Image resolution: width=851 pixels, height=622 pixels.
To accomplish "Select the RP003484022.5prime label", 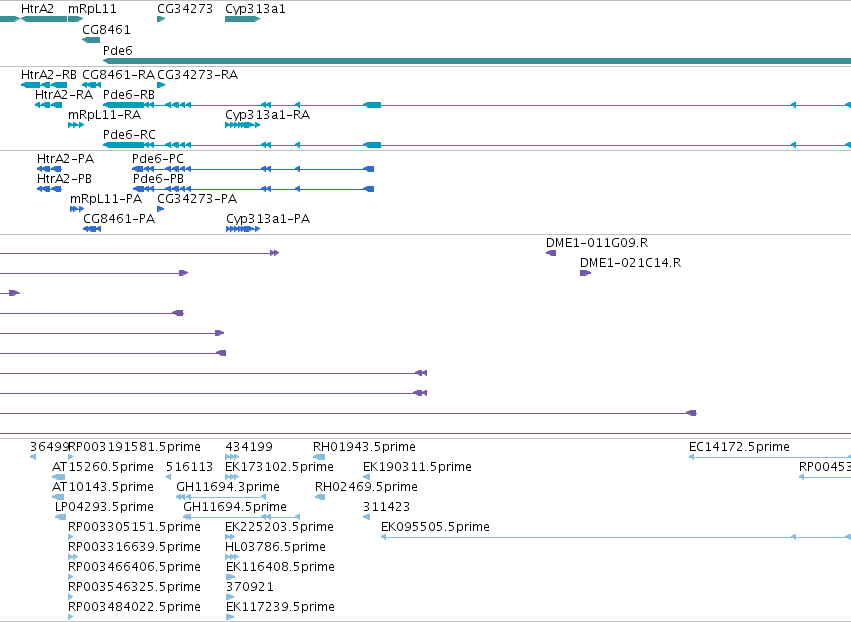I will (x=135, y=607).
